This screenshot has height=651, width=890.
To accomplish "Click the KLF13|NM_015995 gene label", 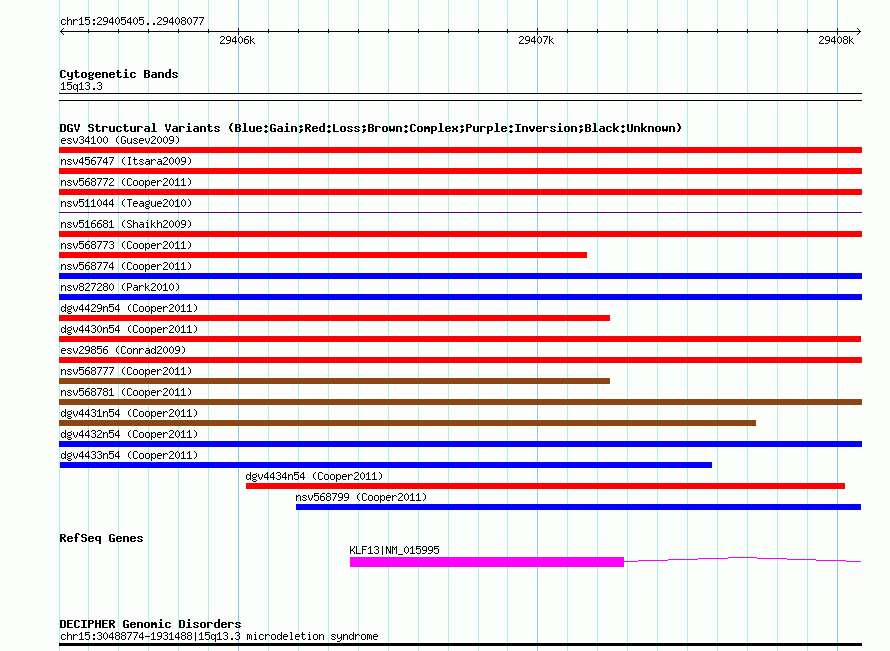I will click(x=394, y=550).
